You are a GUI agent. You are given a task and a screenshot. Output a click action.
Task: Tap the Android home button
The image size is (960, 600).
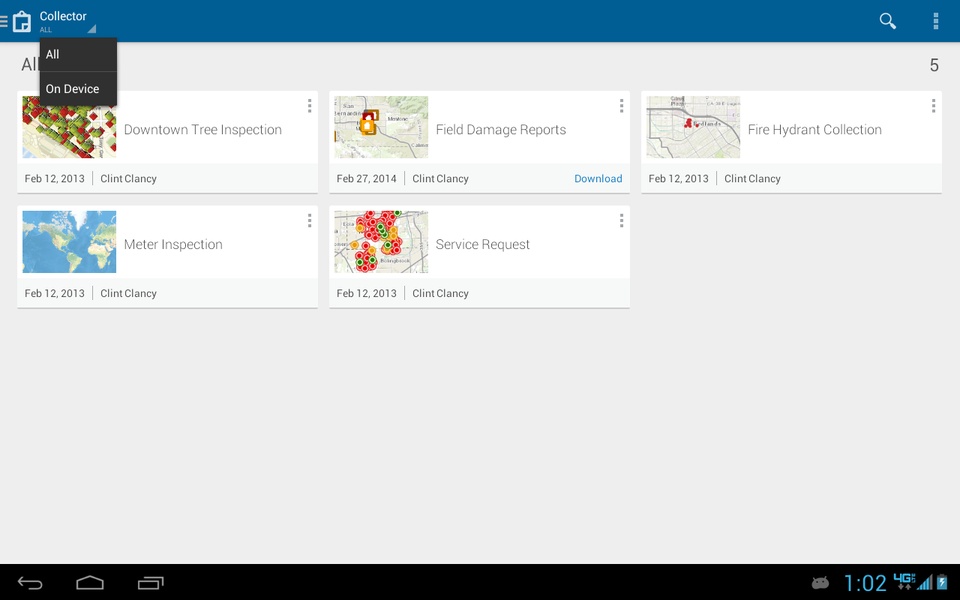tap(90, 583)
